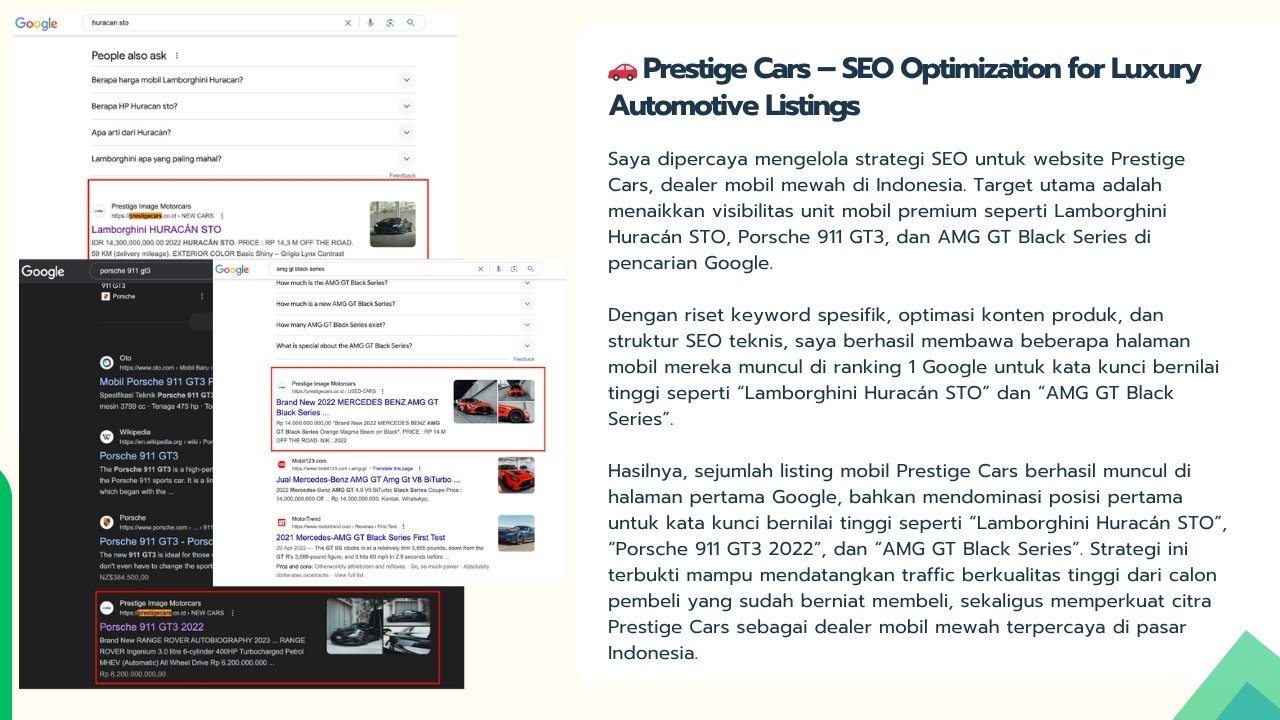Open the Huracán STO car thumbnail
Screen dimensions: 1280x720
[392, 225]
